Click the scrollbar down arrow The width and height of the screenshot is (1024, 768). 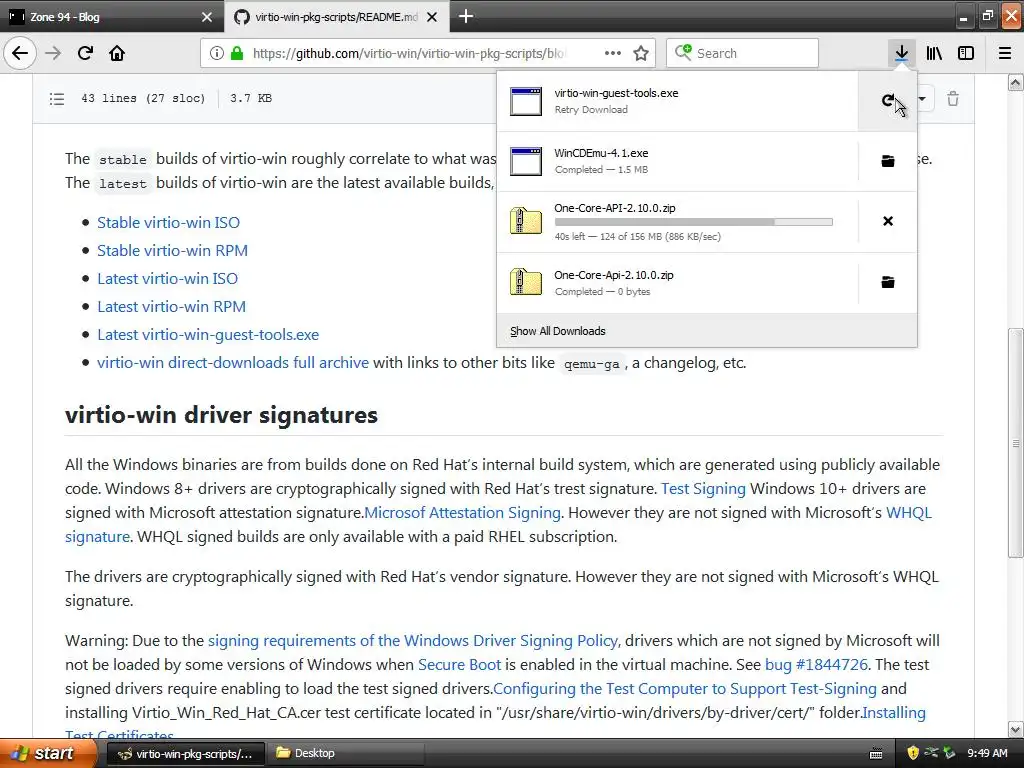[x=1015, y=729]
